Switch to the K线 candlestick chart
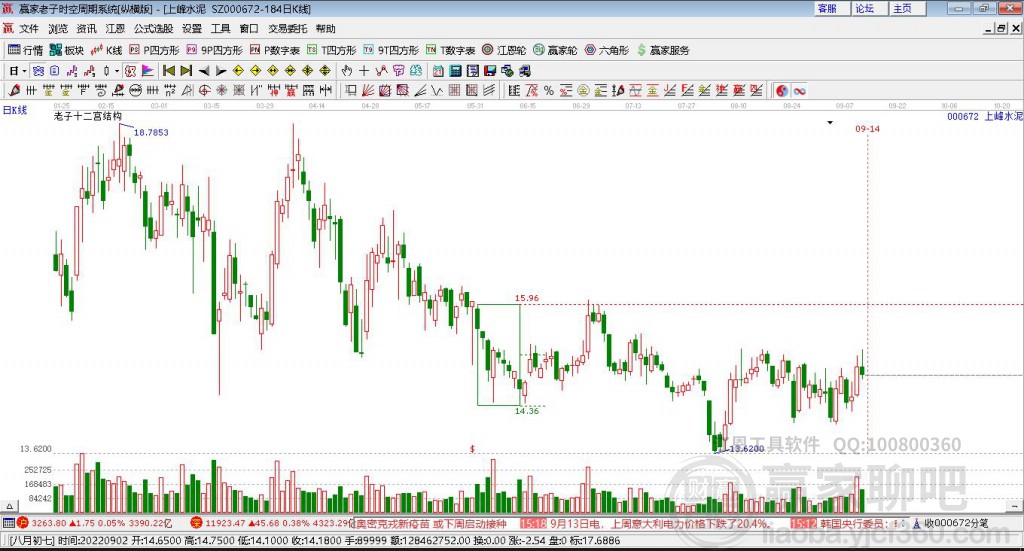The height and width of the screenshot is (551, 1024). [x=106, y=50]
